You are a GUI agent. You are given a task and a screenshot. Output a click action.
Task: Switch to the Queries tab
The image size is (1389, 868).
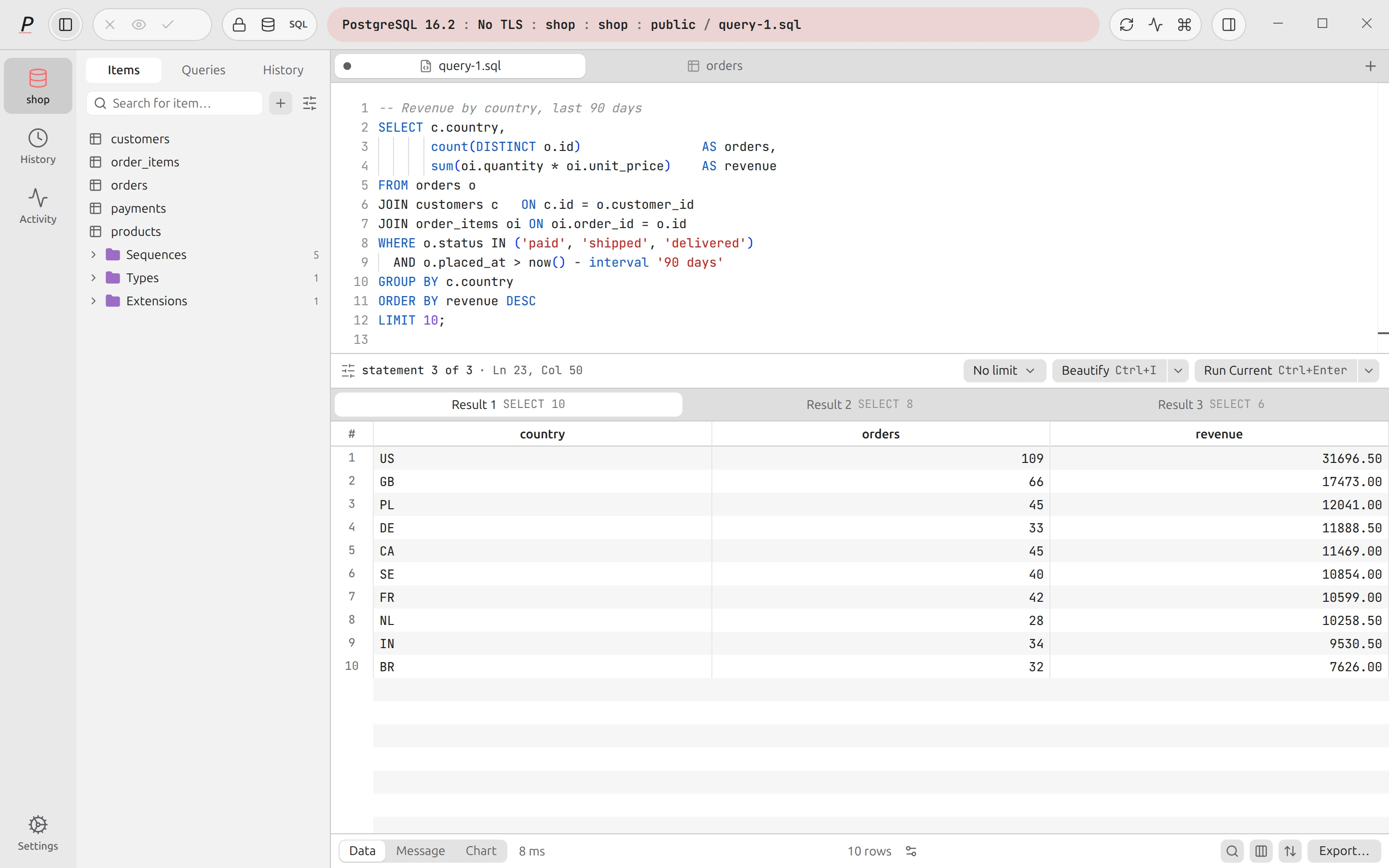203,70
